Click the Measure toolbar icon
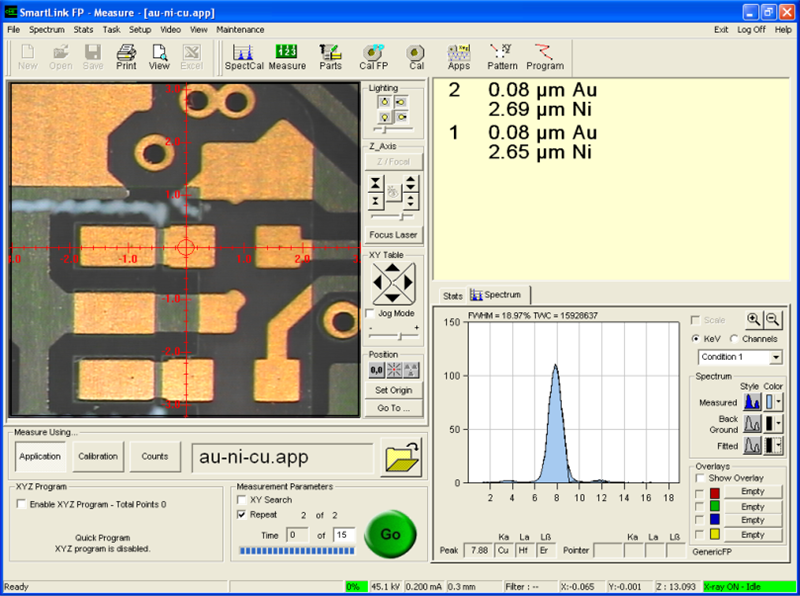Image resolution: width=800 pixels, height=596 pixels. tap(287, 56)
